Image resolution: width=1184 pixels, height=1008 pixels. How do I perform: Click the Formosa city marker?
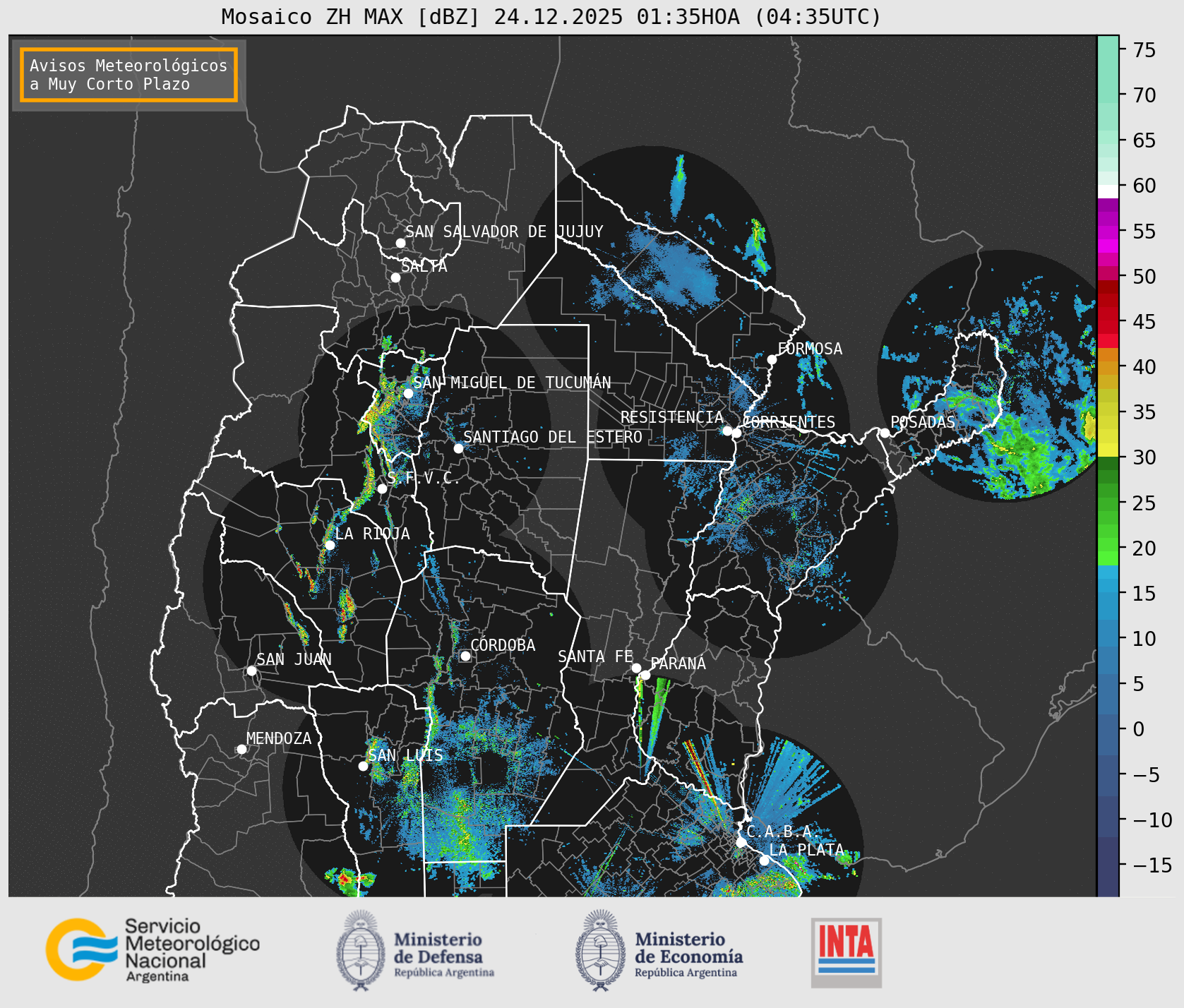(x=772, y=359)
